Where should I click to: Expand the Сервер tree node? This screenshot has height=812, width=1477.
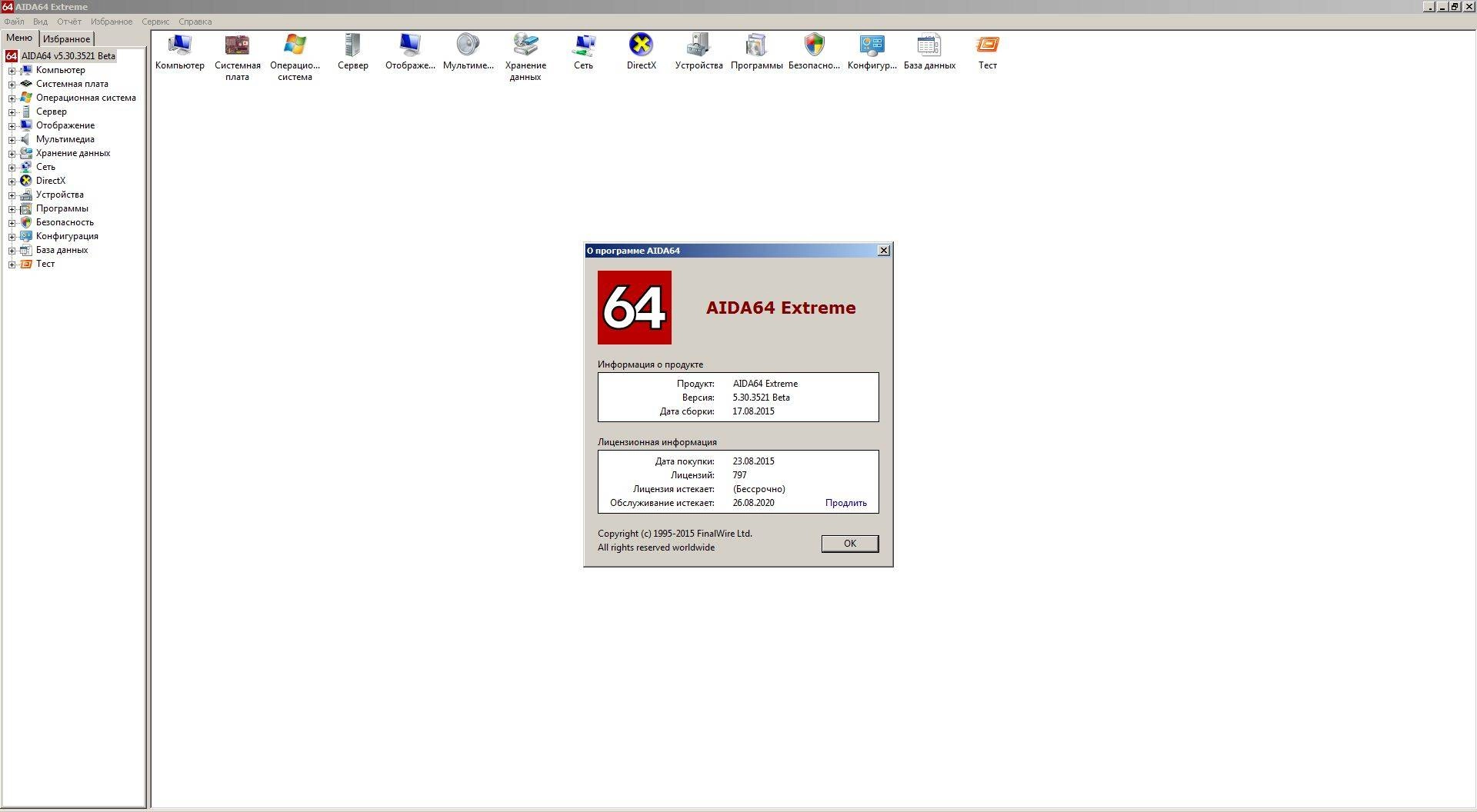(12, 112)
